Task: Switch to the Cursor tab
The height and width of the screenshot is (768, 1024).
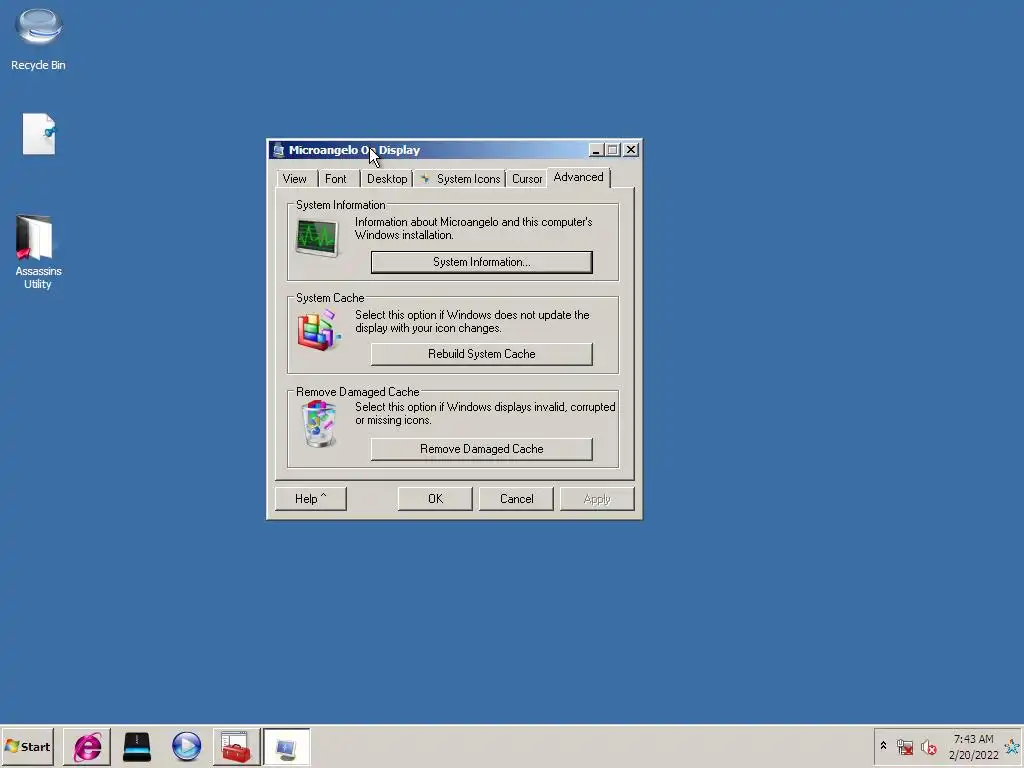Action: coord(527,179)
